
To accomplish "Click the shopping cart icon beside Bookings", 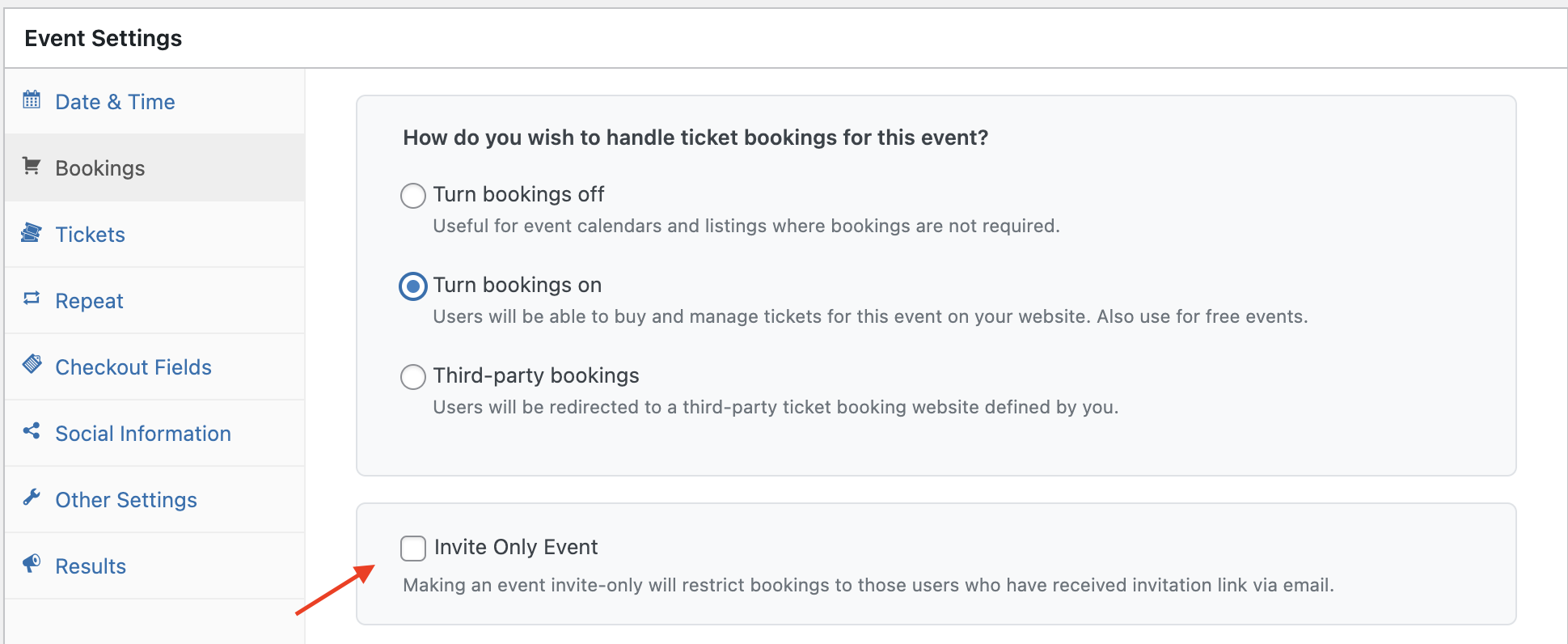I will (x=32, y=167).
